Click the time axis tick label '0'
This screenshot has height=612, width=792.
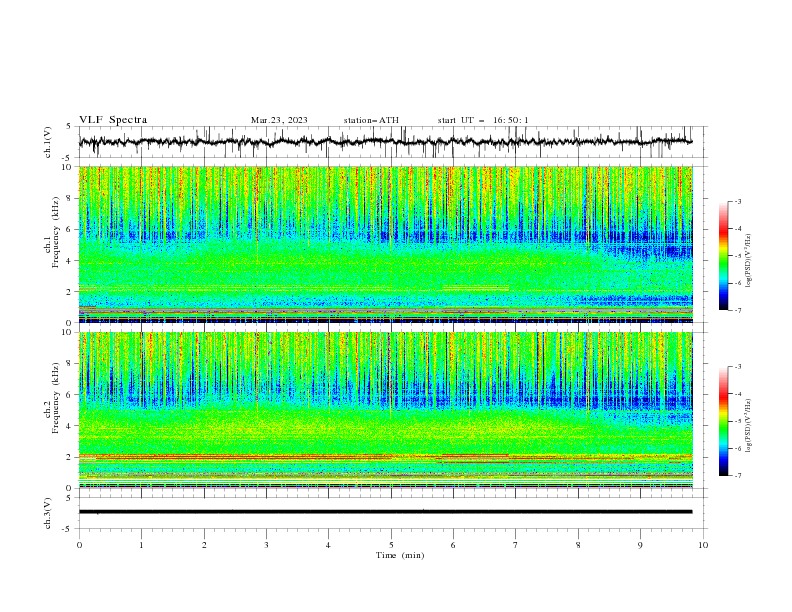click(x=79, y=545)
